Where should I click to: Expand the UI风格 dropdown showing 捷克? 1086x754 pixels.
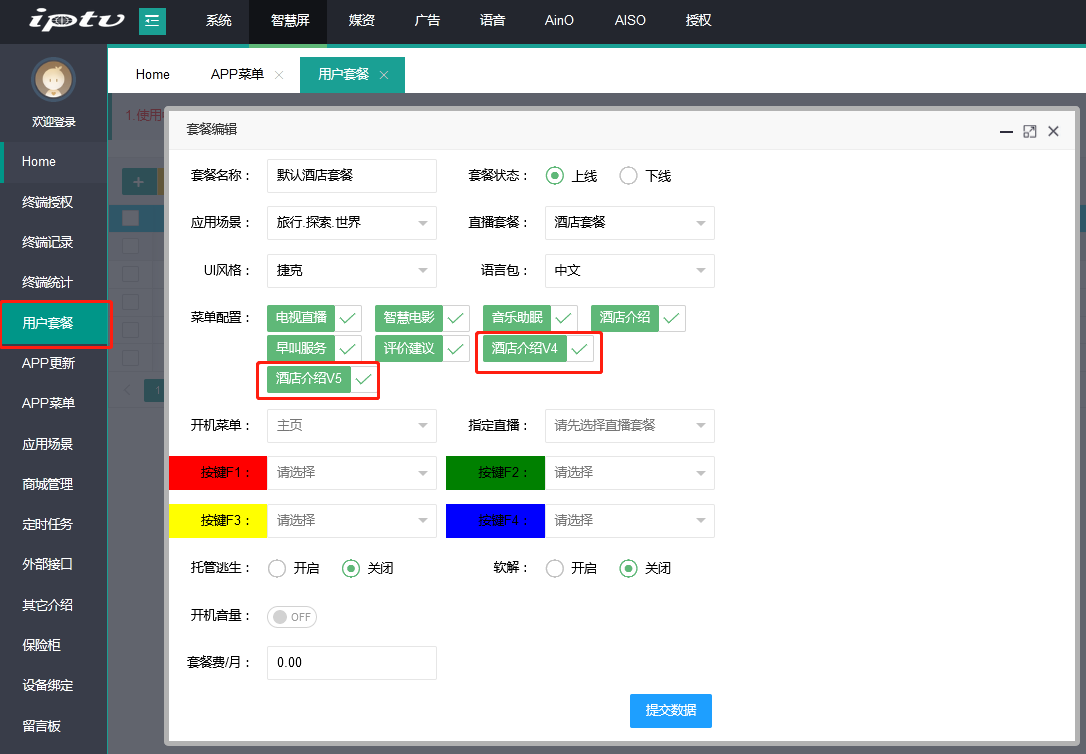pos(351,271)
